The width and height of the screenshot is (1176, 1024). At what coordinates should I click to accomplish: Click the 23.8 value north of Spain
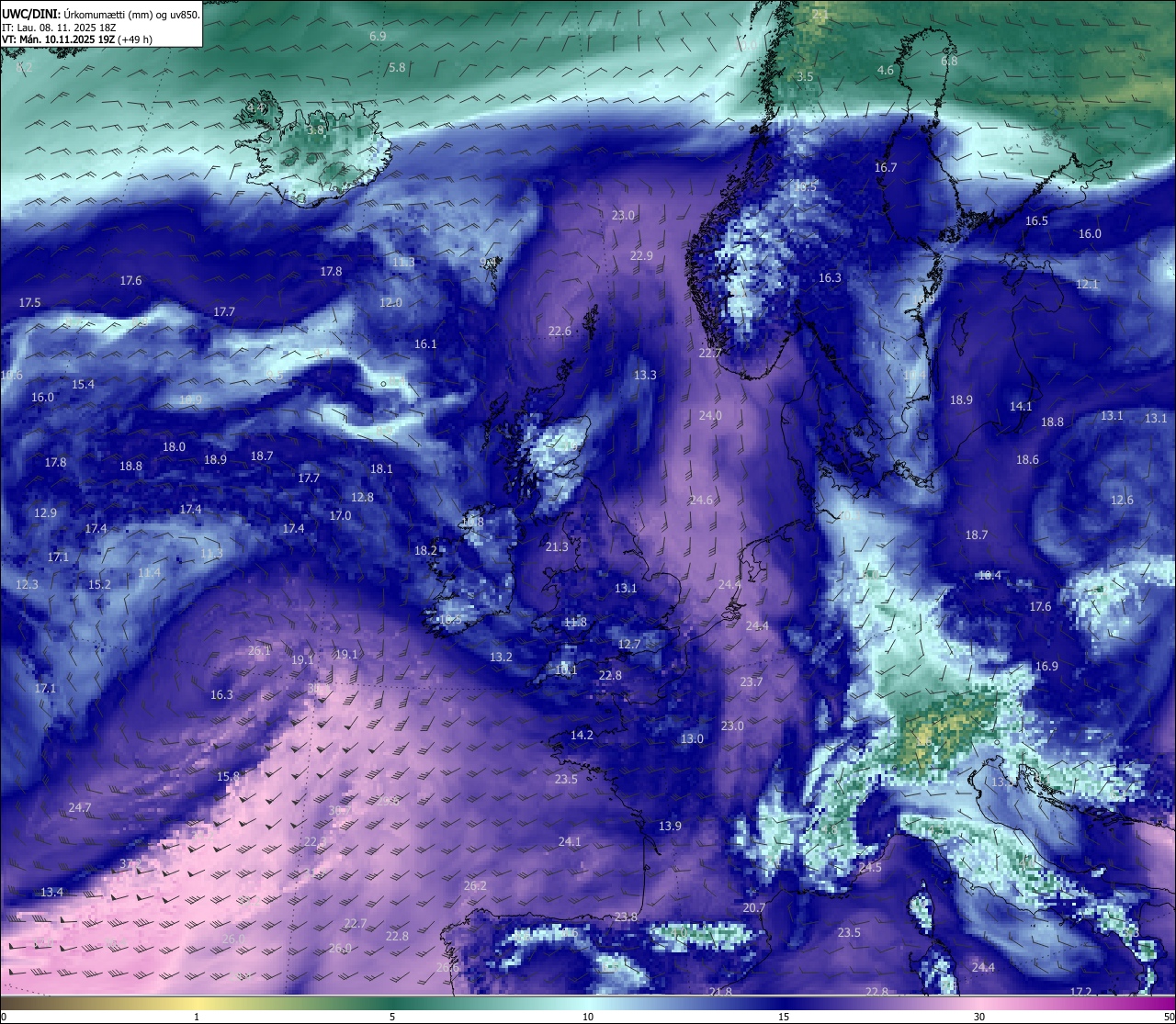[626, 917]
